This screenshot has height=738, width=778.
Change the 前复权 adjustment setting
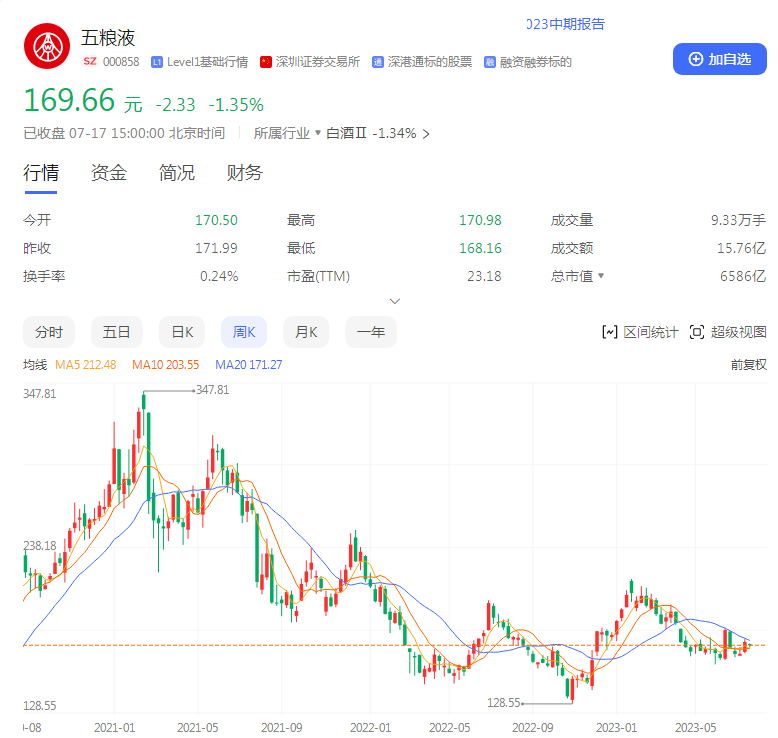[x=748, y=365]
